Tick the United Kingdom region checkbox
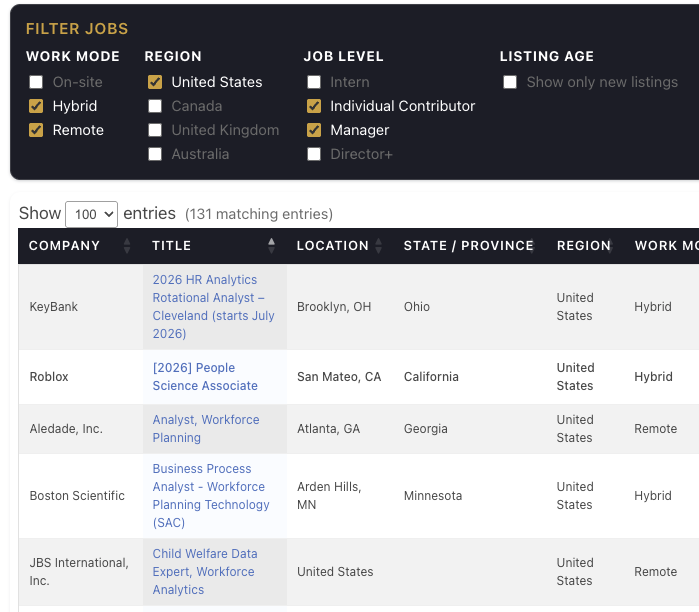Viewport: 699px width, 612px height. [155, 130]
